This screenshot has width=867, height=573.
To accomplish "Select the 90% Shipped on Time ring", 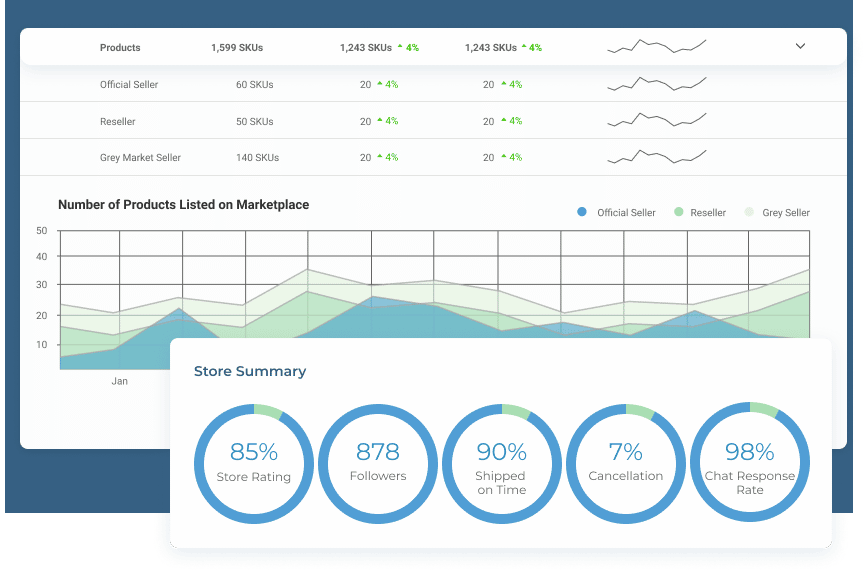I will coord(501,461).
